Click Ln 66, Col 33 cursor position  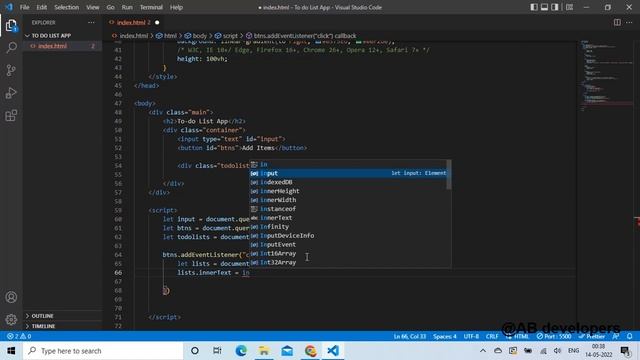[410, 336]
